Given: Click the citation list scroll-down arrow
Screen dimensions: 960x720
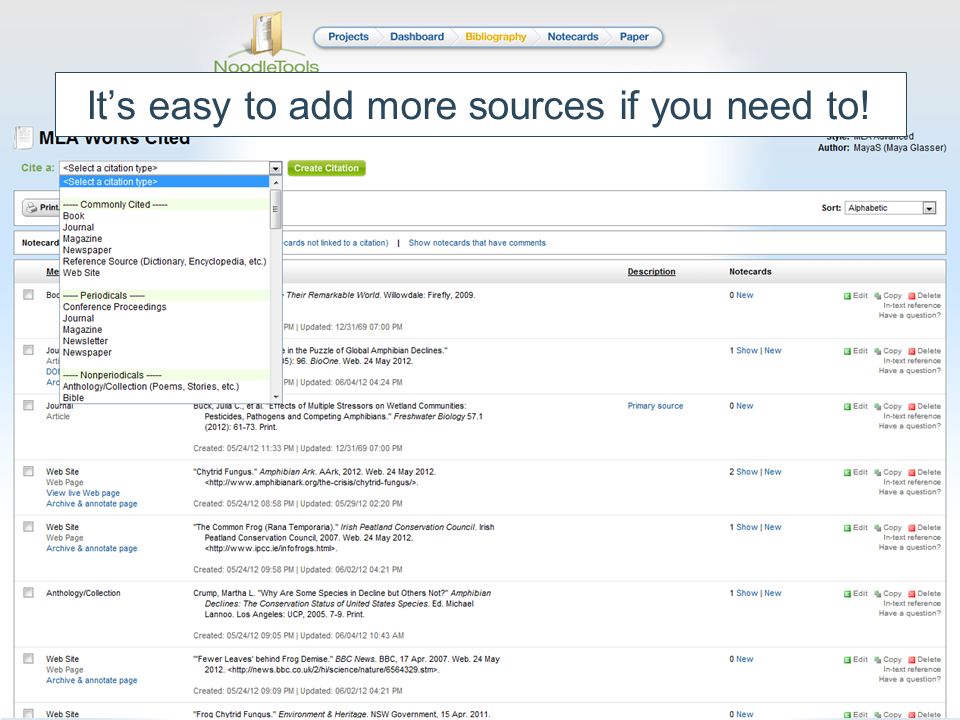Looking at the screenshot, I should pos(276,397).
